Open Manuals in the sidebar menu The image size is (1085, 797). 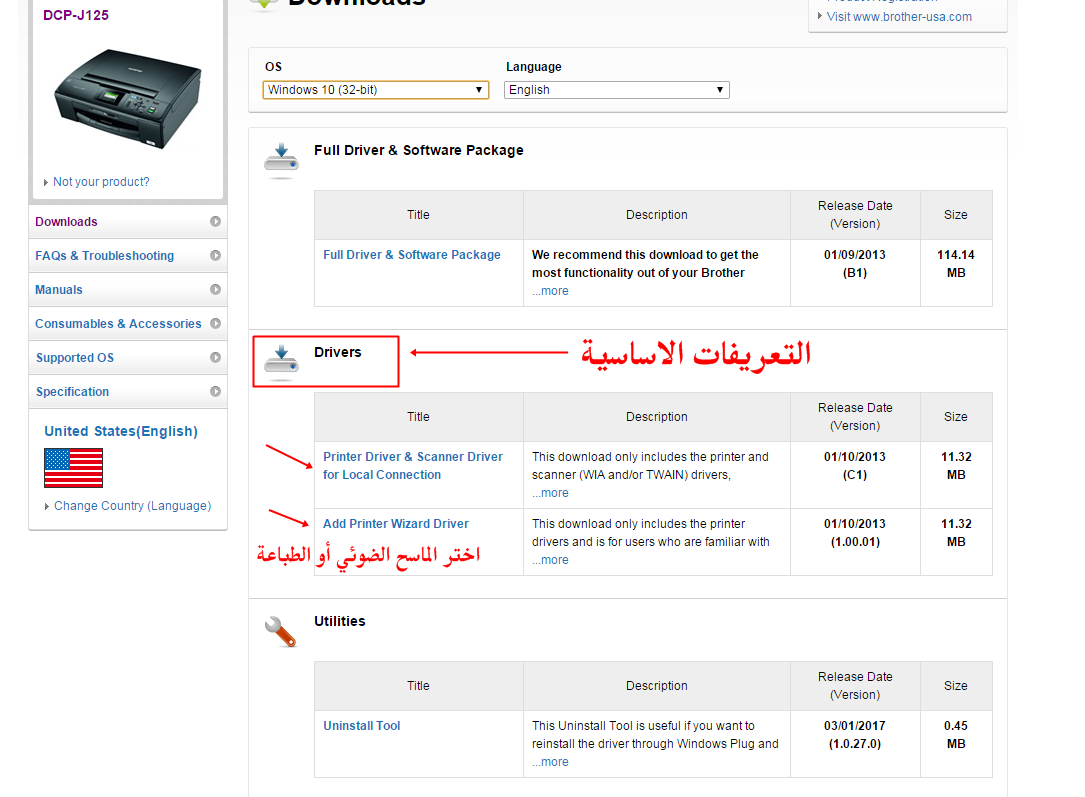click(128, 289)
